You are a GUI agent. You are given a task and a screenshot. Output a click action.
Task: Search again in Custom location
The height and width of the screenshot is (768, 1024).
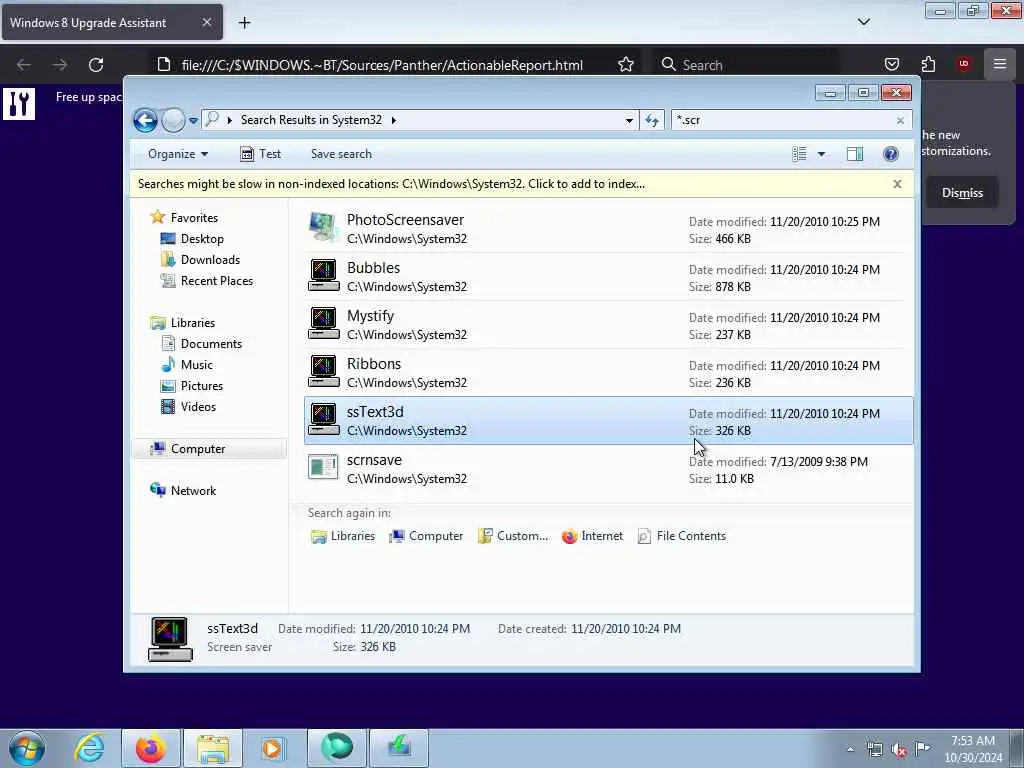click(513, 536)
